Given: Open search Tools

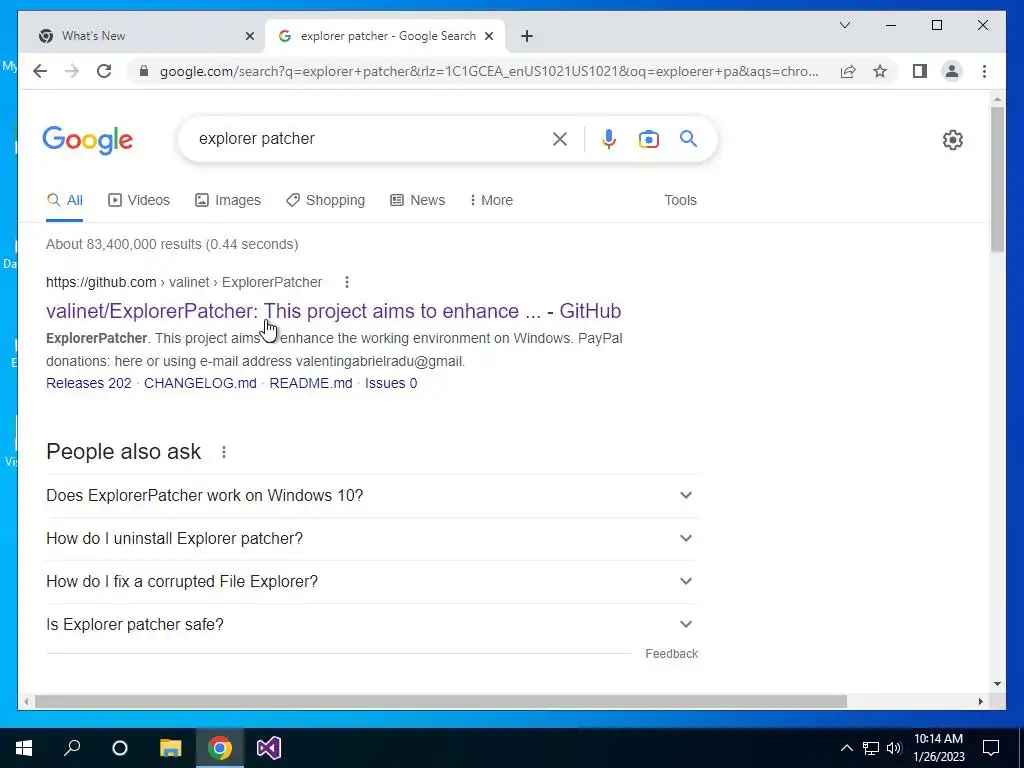Looking at the screenshot, I should [680, 200].
